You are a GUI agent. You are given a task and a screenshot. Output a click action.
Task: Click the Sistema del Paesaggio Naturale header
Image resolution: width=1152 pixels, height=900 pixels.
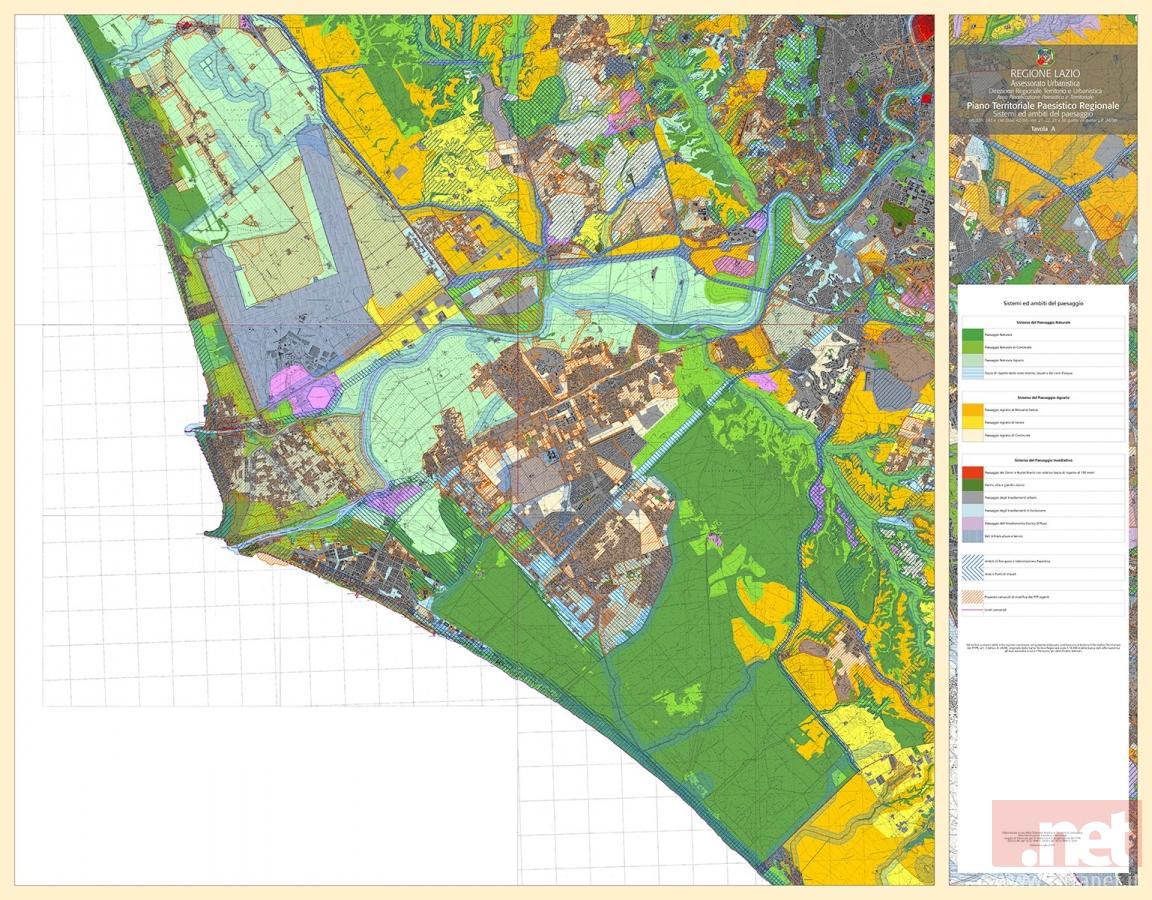1042,323
